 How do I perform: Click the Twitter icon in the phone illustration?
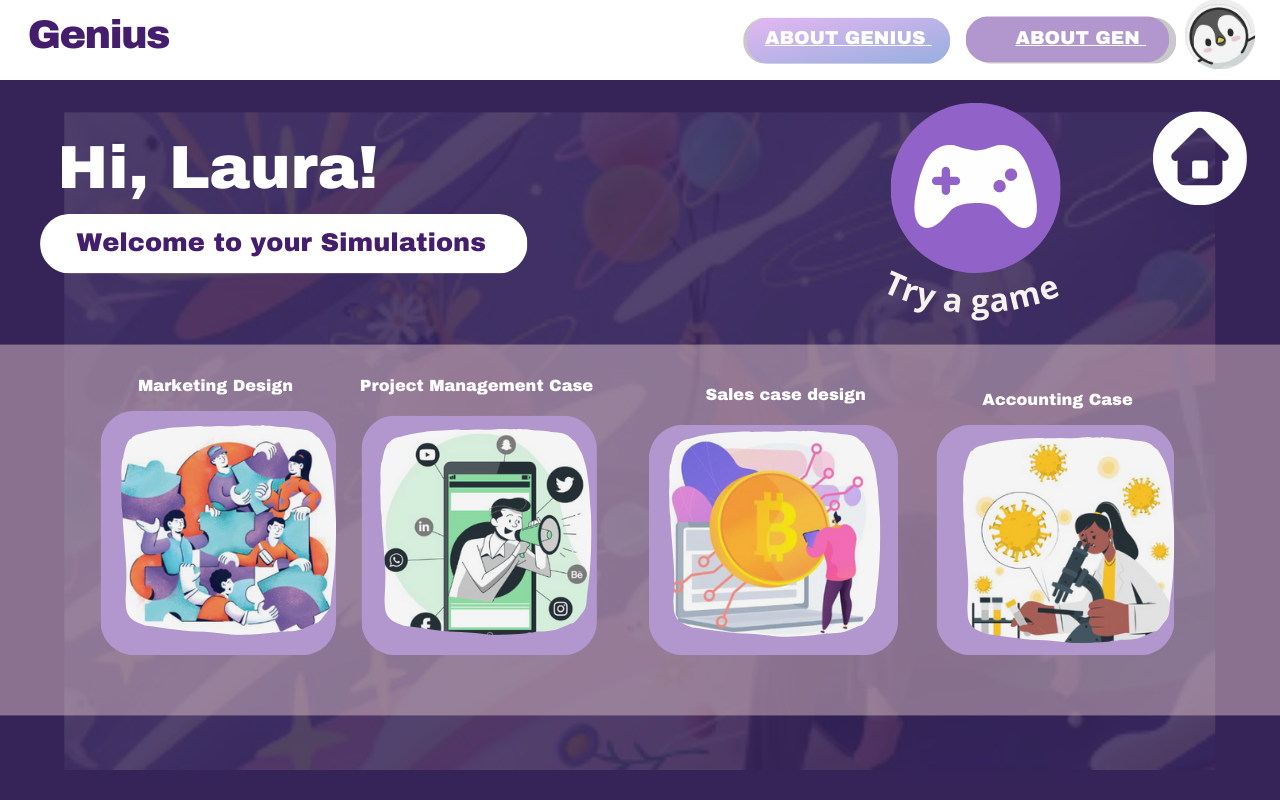[564, 485]
